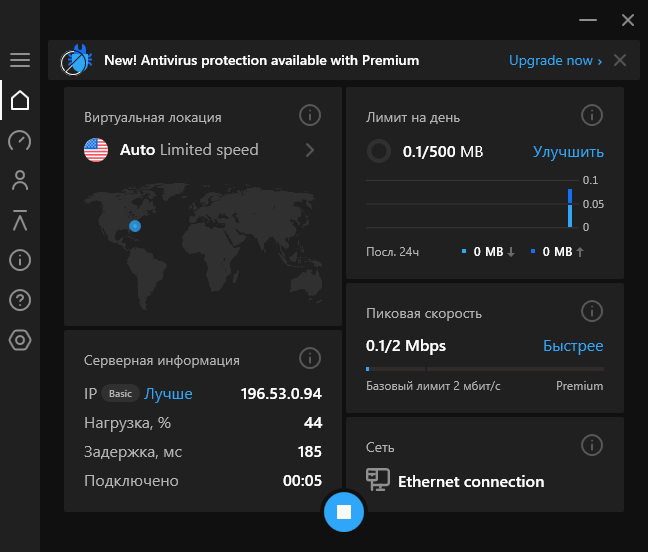The image size is (648, 552).
Task: Go to the Home sidebar icon
Action: [20, 100]
